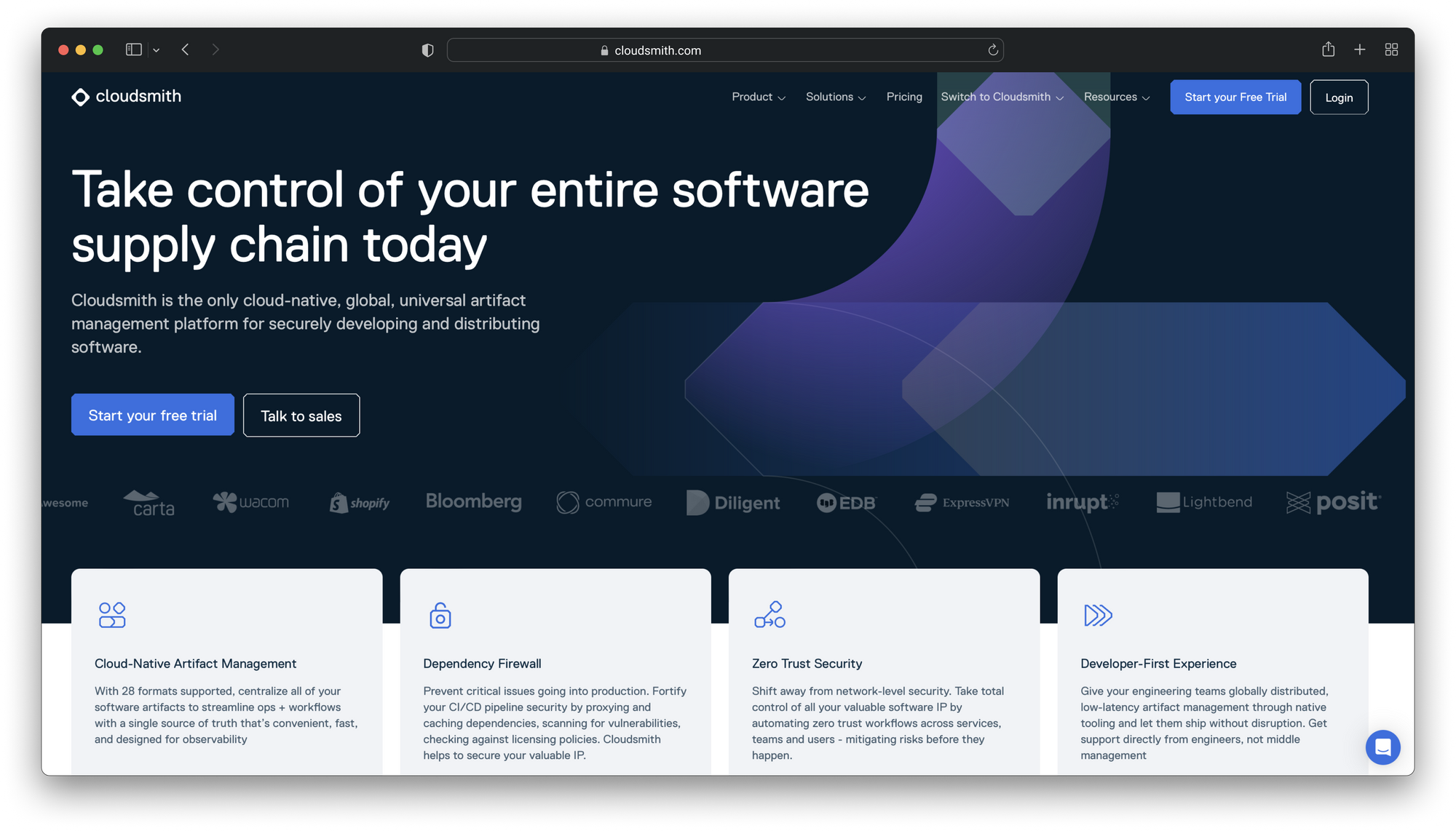Open the Safari sidebar toggle icon
Viewport: 1456px width, 831px height.
(133, 49)
